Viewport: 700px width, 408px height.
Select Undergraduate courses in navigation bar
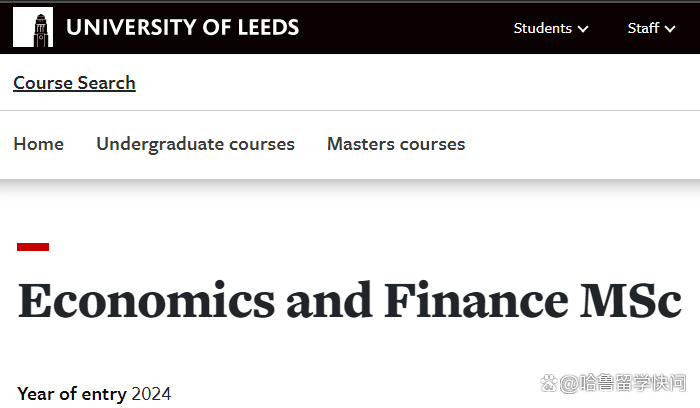[x=195, y=144]
